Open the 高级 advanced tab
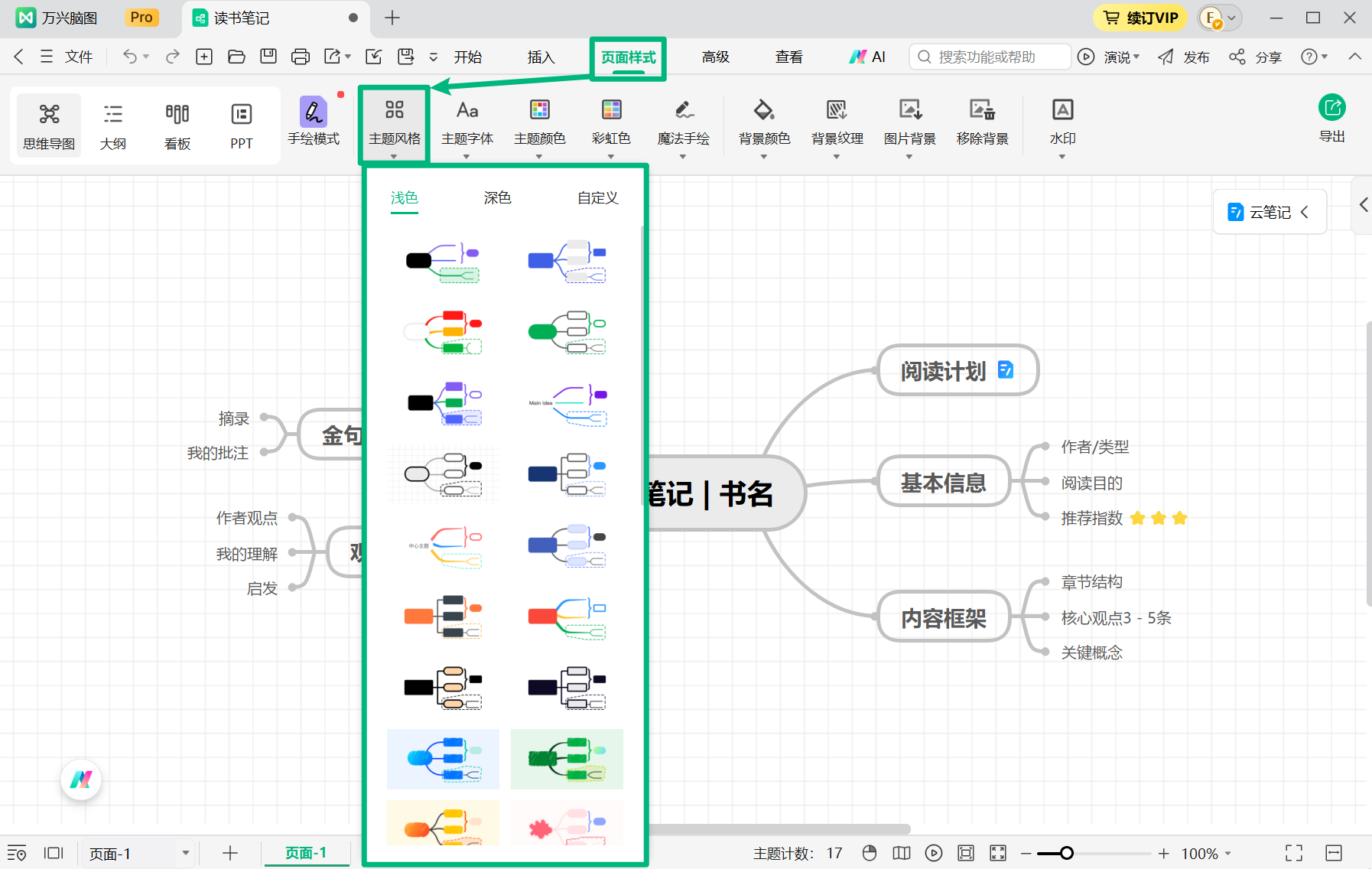Viewport: 1372px width, 869px height. [715, 57]
